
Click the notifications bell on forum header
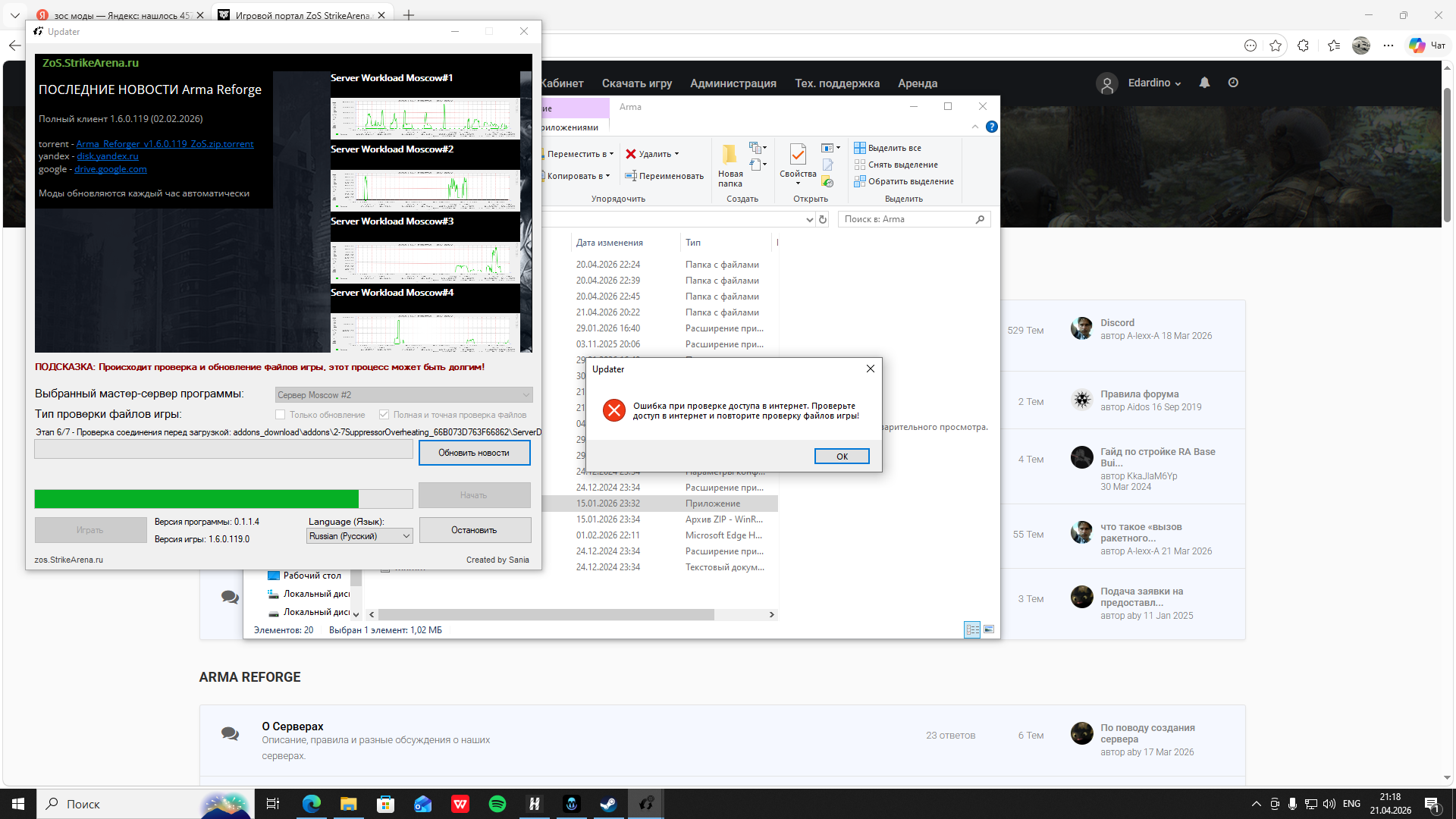(1204, 83)
